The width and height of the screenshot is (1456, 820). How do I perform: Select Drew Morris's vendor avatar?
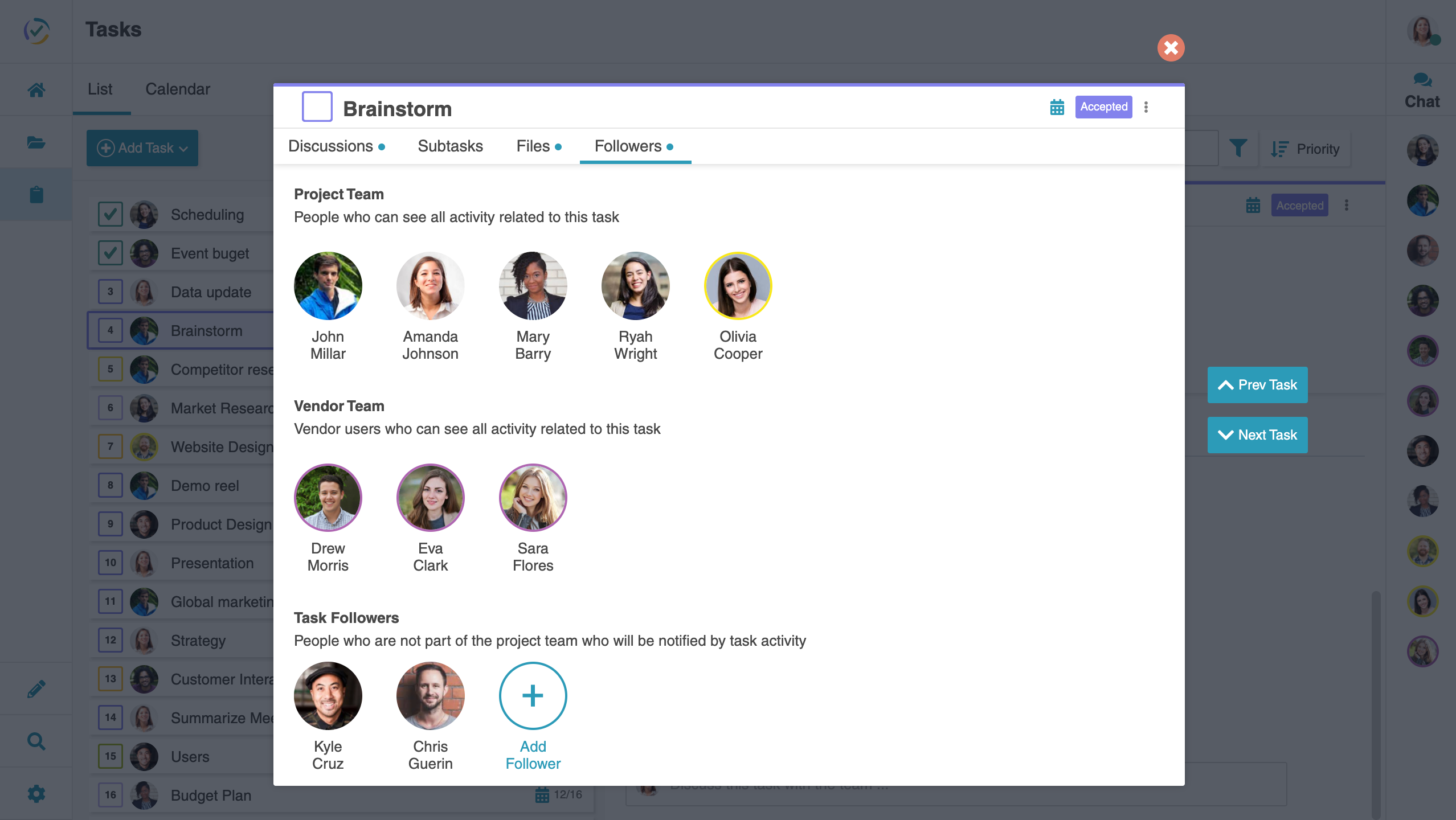tap(328, 498)
